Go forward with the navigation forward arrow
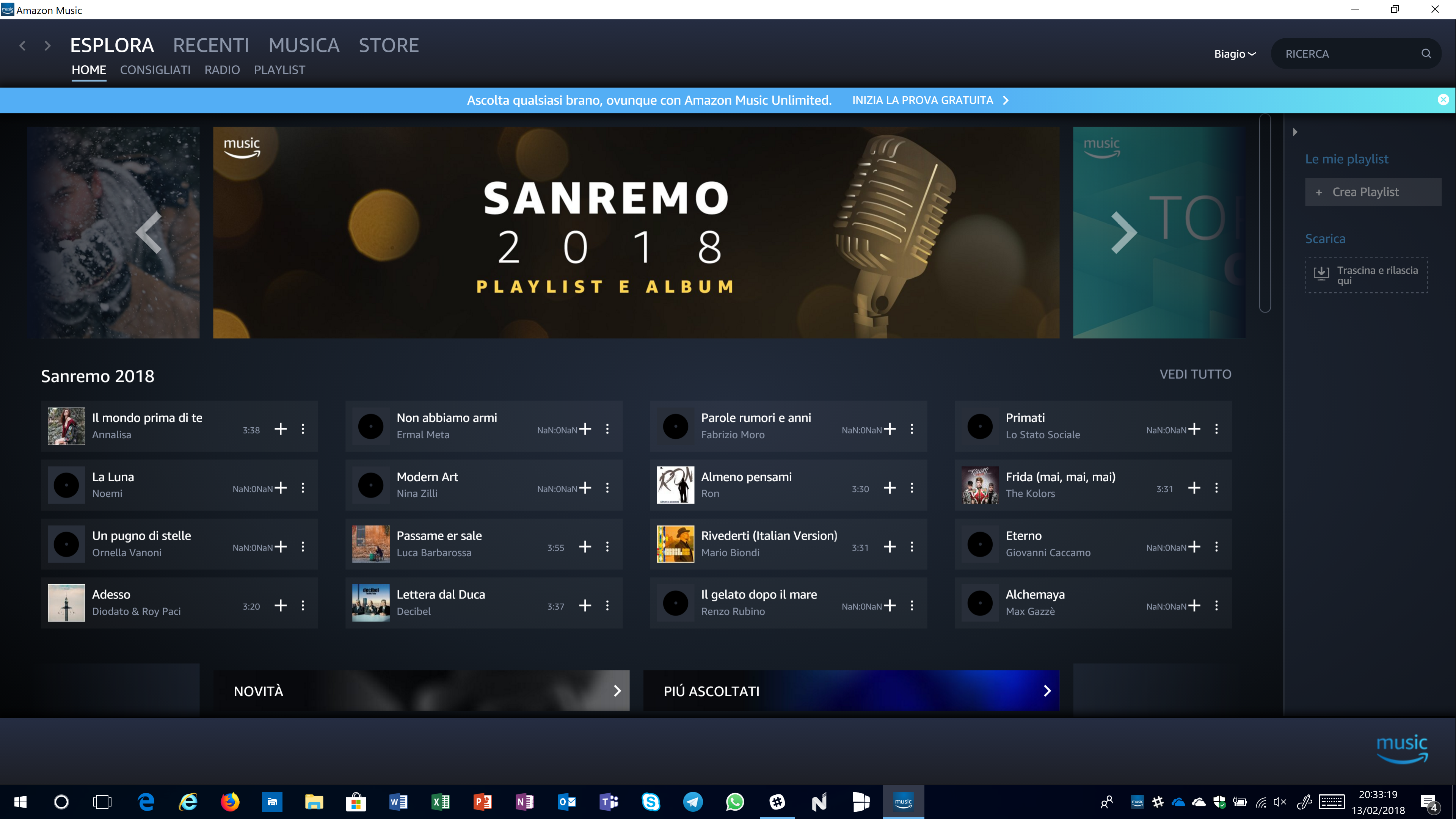This screenshot has width=1456, height=819. pos(47,46)
